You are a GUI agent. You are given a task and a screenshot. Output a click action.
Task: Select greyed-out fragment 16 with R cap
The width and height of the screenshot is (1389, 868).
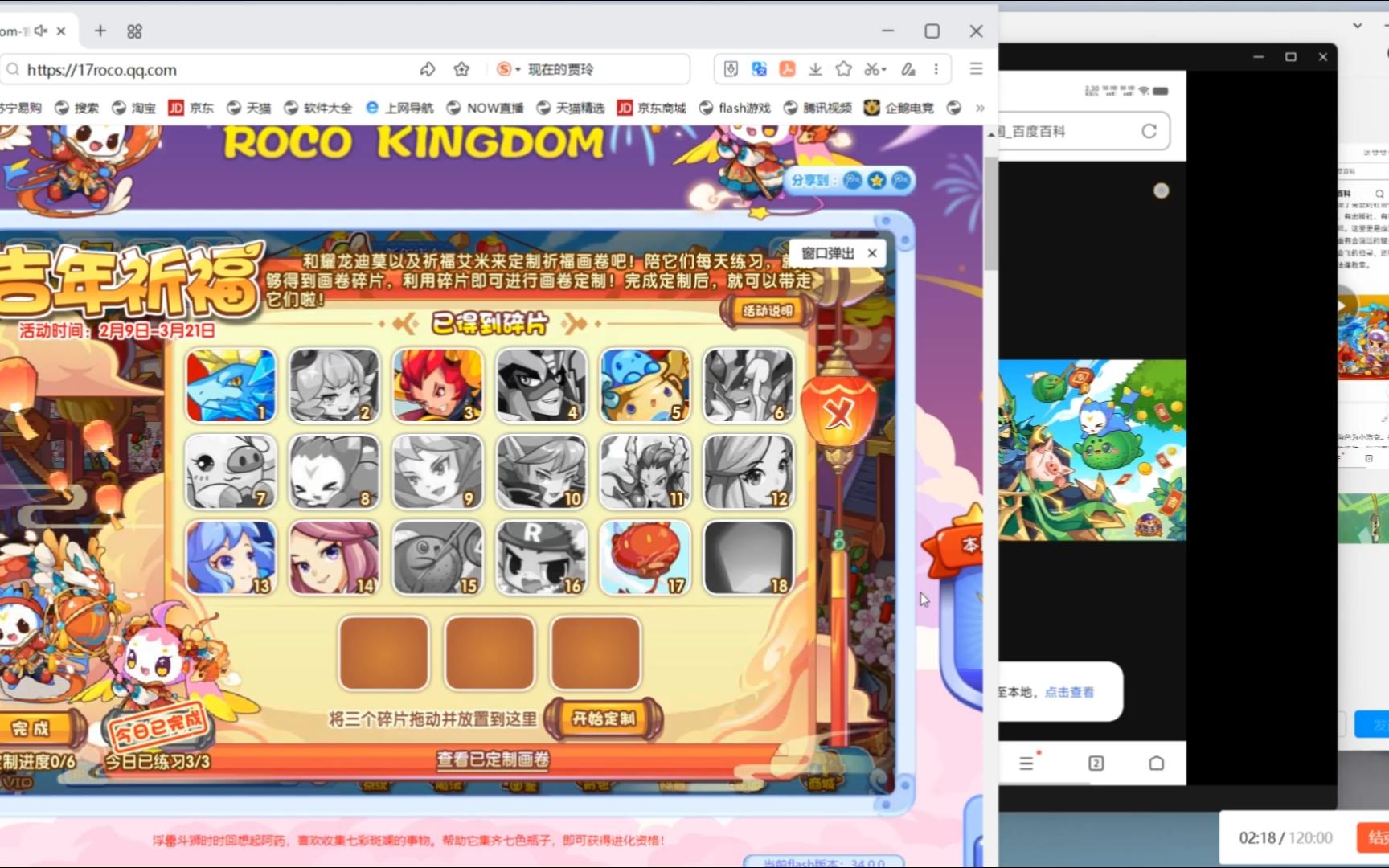tap(542, 558)
